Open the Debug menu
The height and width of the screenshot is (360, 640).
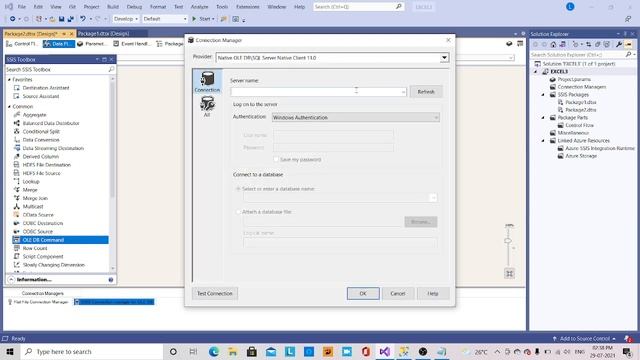134,7
